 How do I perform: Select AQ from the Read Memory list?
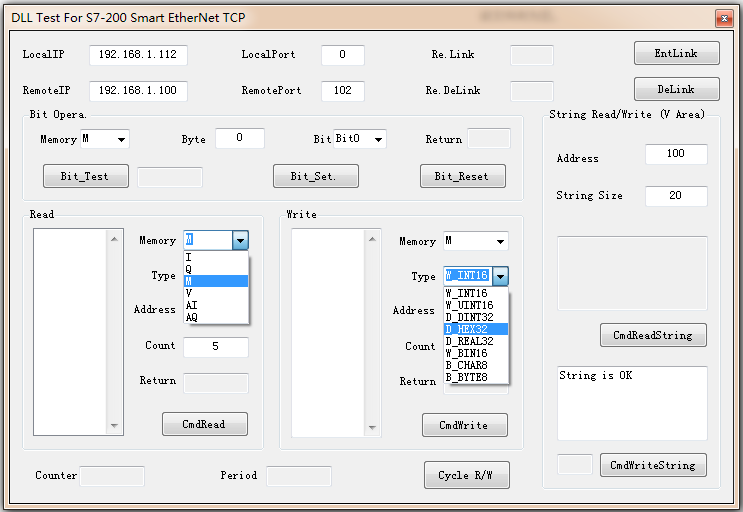point(192,317)
